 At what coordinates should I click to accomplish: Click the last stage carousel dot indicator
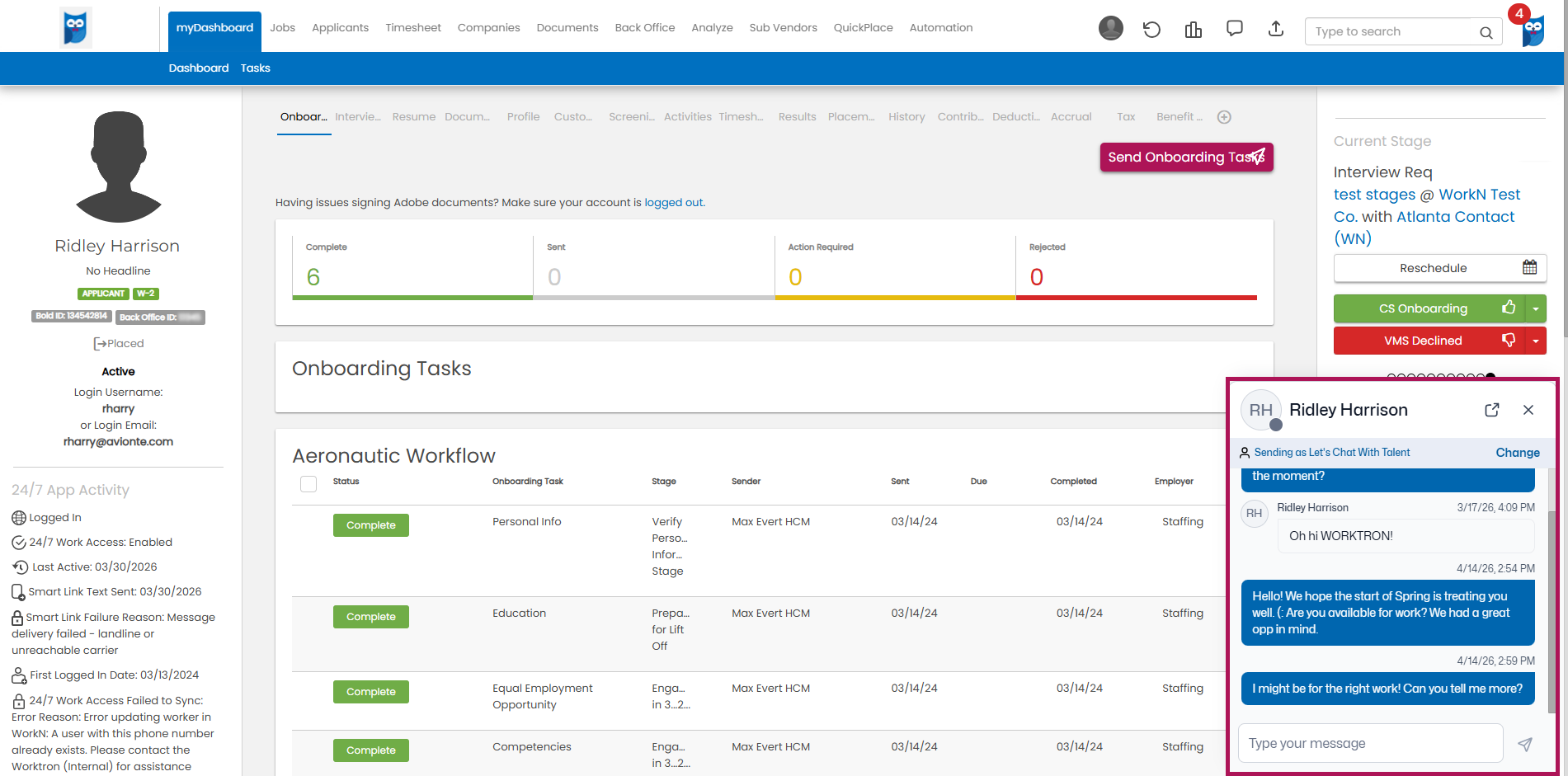(x=1490, y=377)
